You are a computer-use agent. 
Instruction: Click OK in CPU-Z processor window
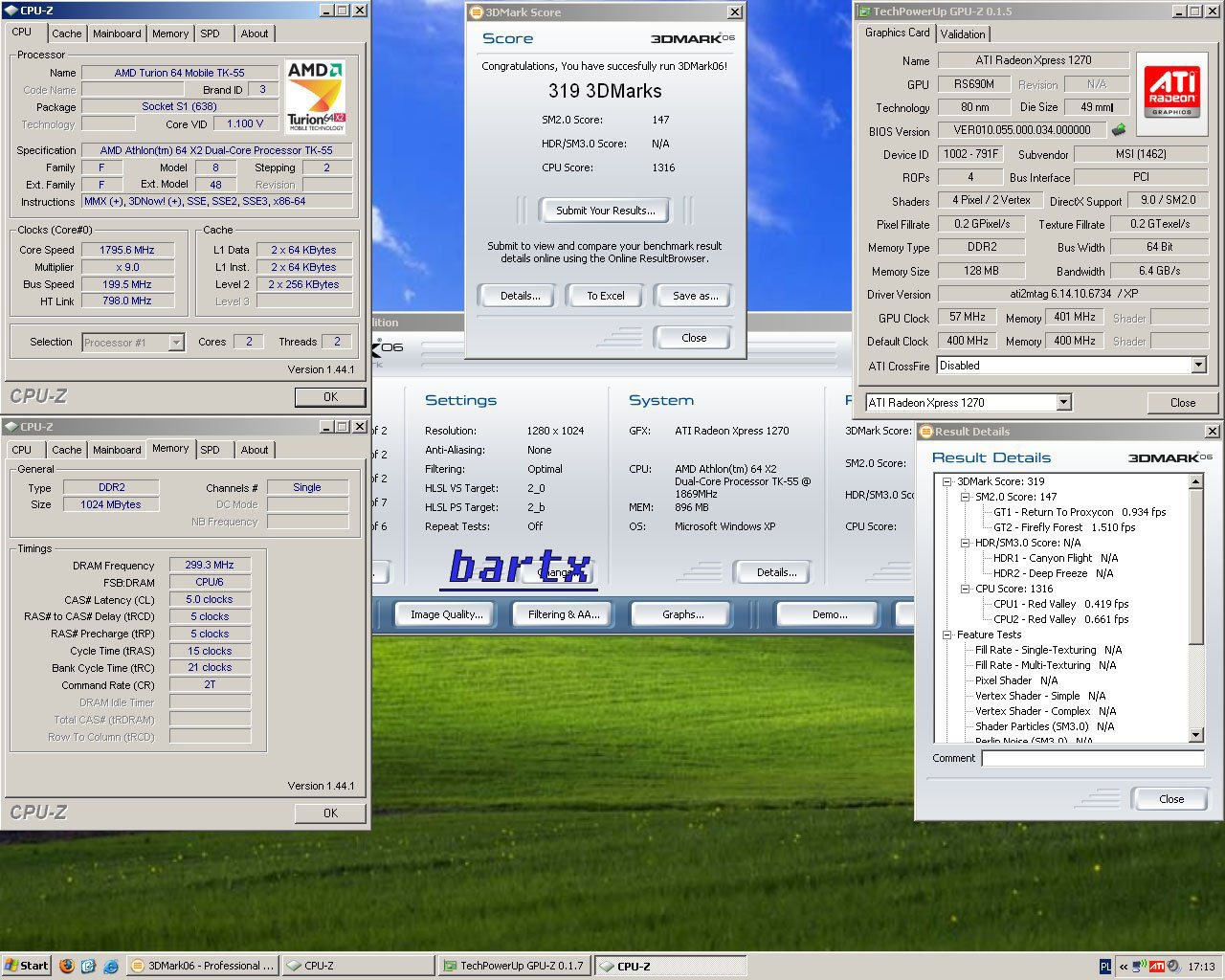330,396
